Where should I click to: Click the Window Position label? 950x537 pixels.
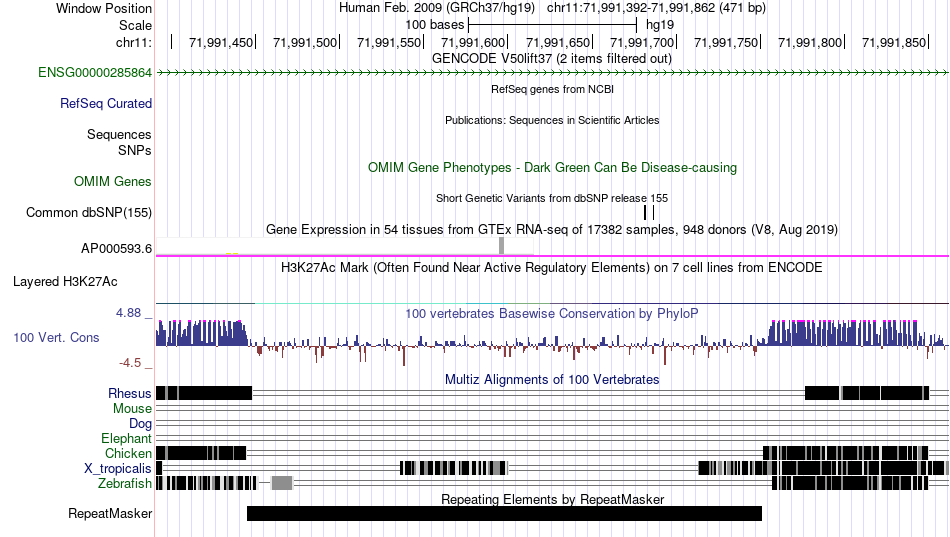coord(104,8)
